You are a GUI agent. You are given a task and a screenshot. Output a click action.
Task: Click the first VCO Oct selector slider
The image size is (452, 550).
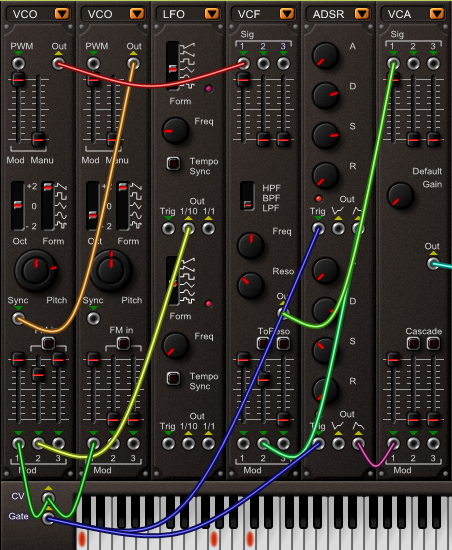[x=18, y=206]
